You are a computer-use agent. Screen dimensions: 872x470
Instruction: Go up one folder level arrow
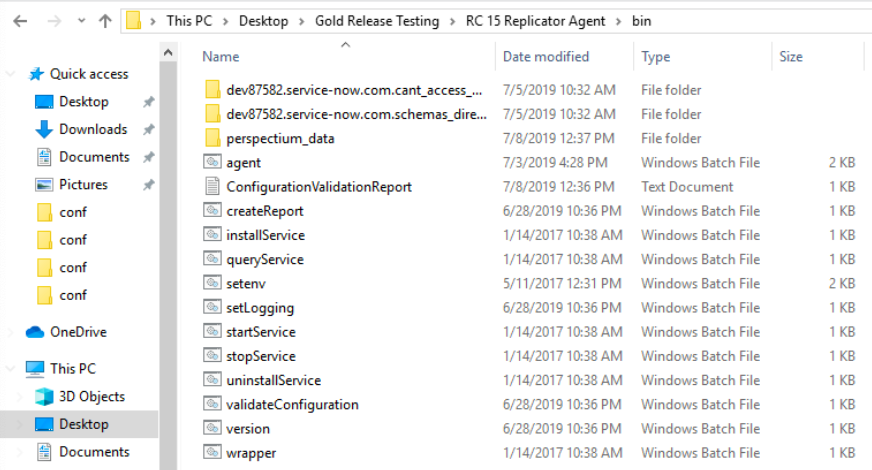(105, 21)
